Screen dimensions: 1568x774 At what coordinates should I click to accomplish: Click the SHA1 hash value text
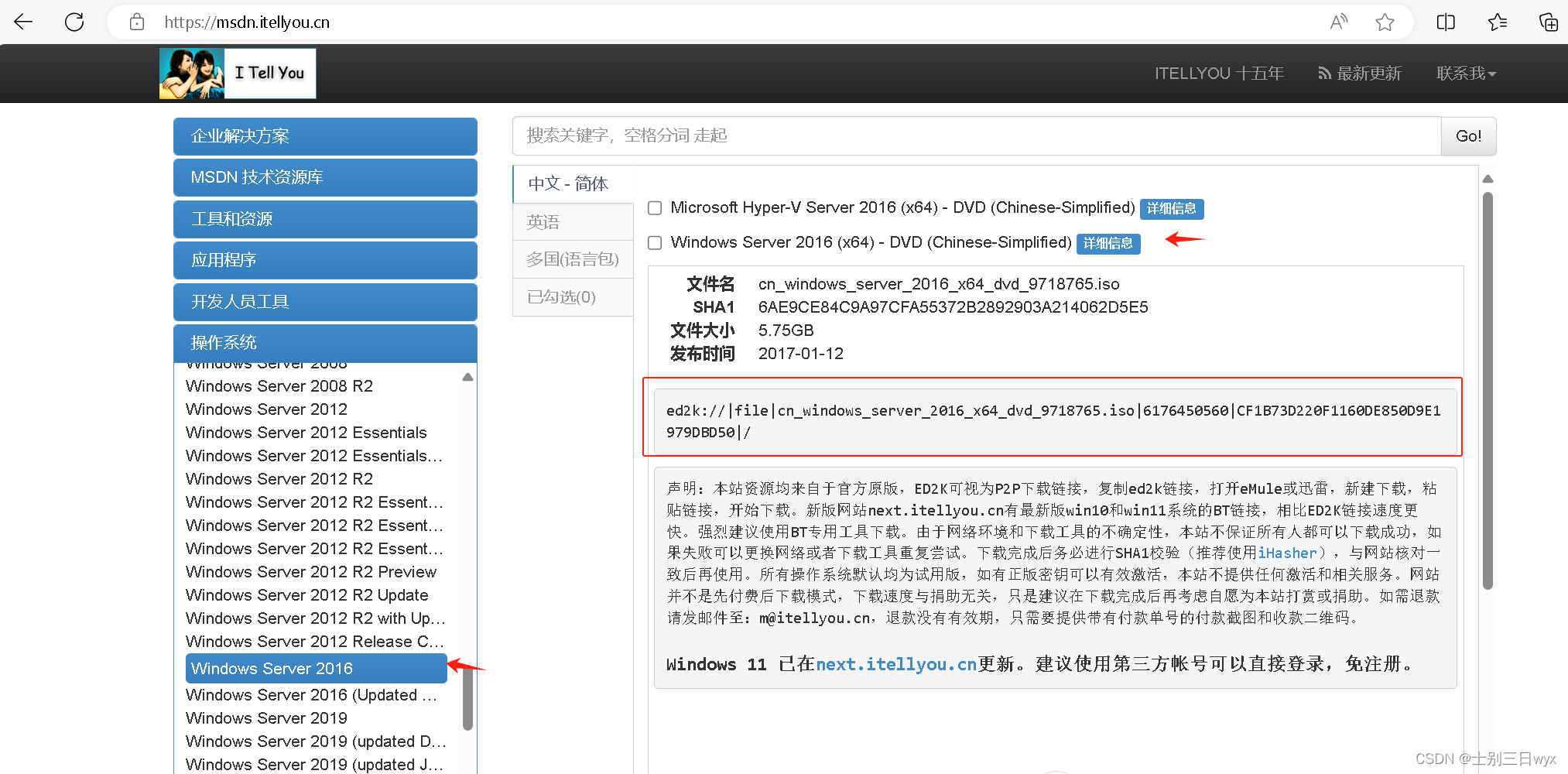pos(953,307)
